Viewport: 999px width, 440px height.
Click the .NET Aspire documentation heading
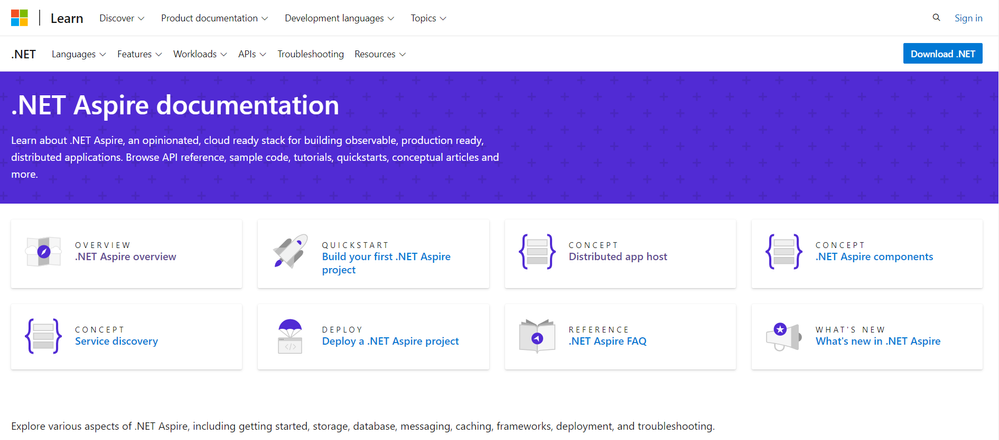[x=175, y=105]
